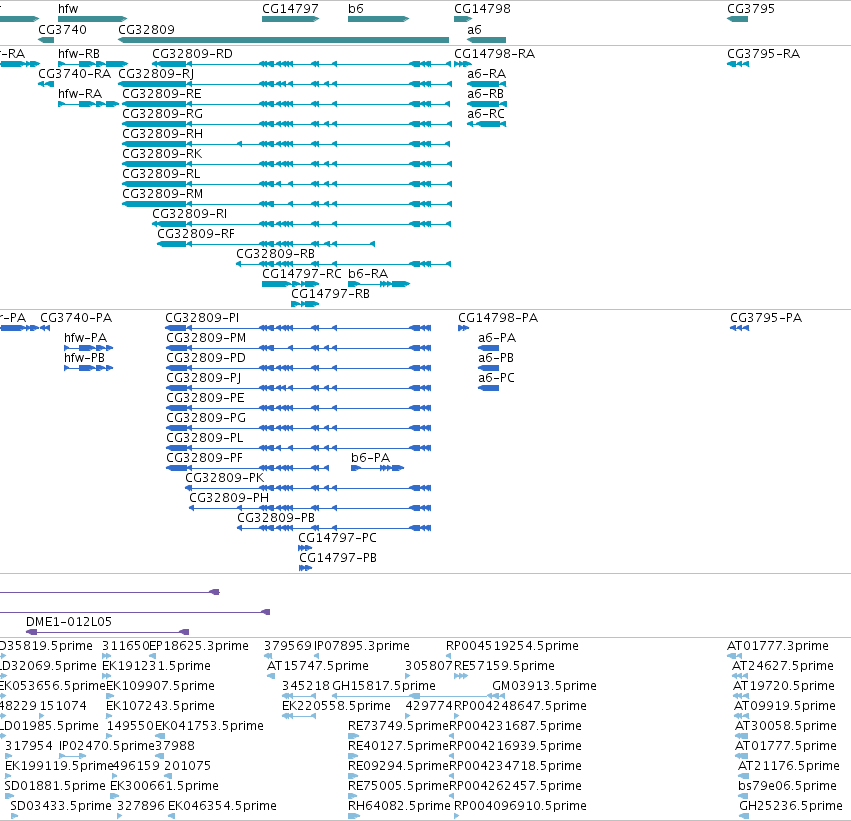The image size is (851, 821).
Task: Open transcript hfw-RB
Action: click(x=79, y=54)
